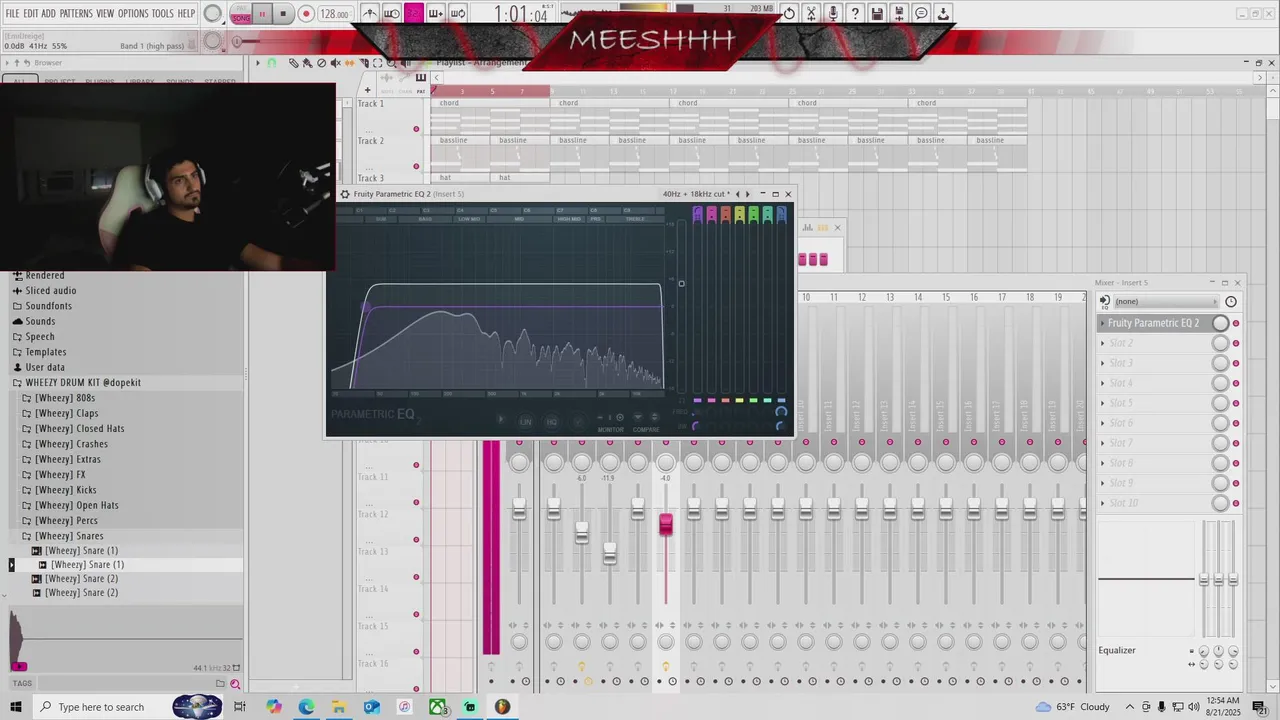Screen dimensions: 1280x720
Task: Click the red selected mixer fader handle
Action: [x=666, y=524]
